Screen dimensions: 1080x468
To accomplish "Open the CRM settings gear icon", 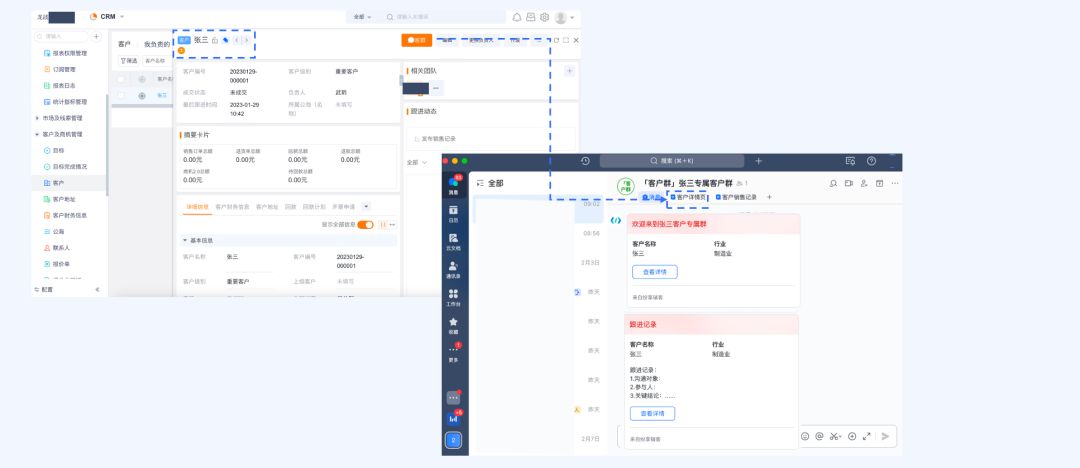I will [x=544, y=17].
